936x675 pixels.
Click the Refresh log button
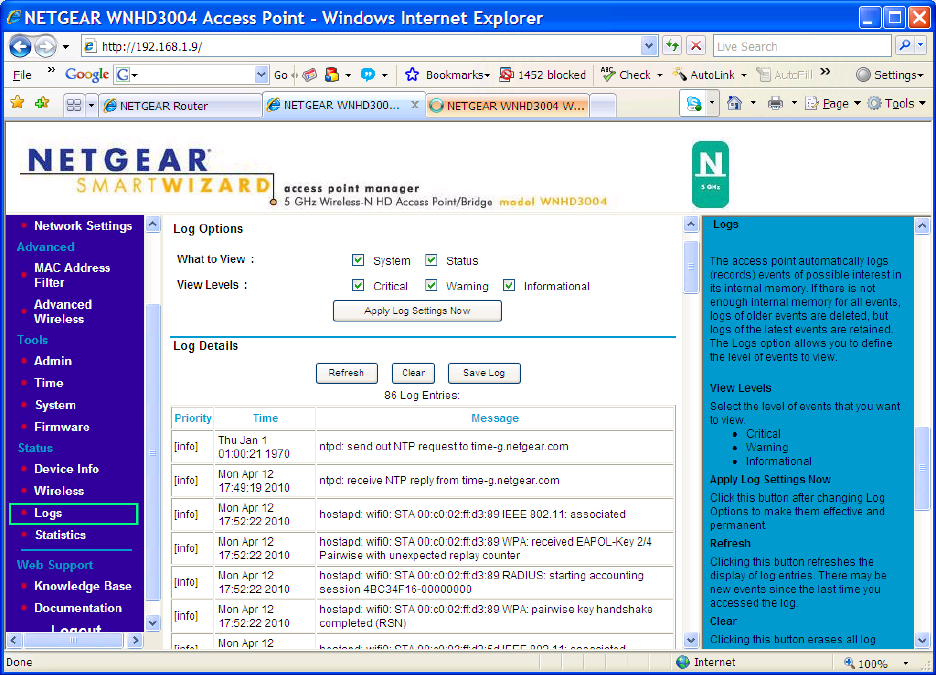[346, 373]
